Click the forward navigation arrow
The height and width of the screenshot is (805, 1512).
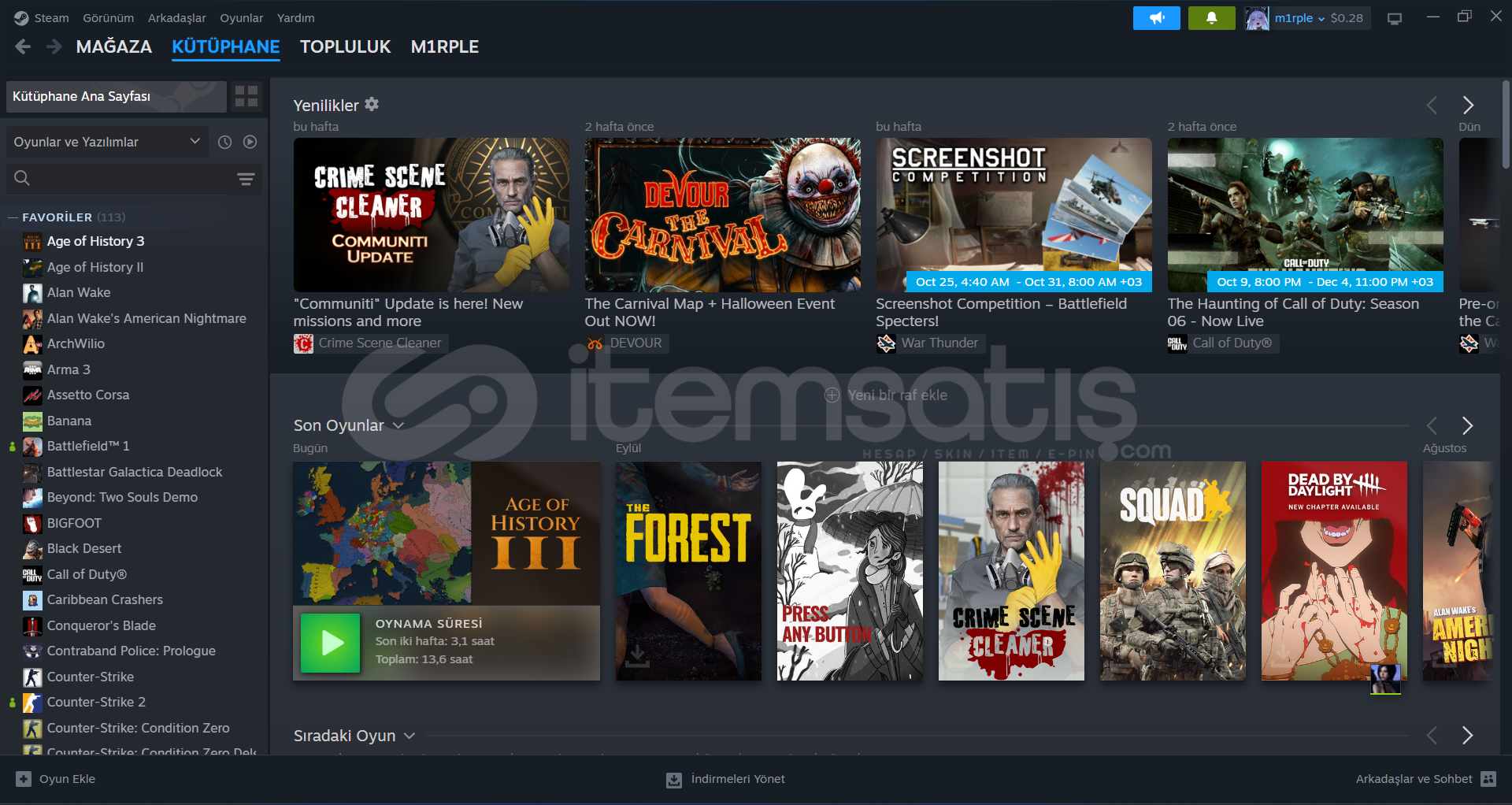click(54, 47)
